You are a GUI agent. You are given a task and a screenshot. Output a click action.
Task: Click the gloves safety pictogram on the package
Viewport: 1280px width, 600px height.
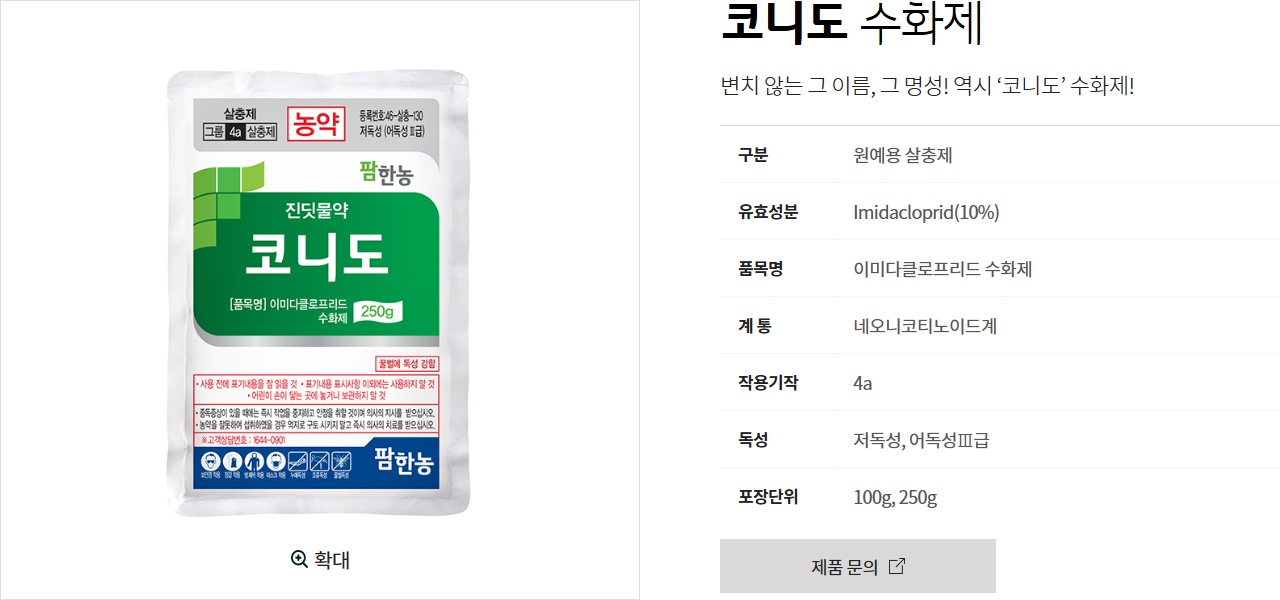[x=233, y=461]
